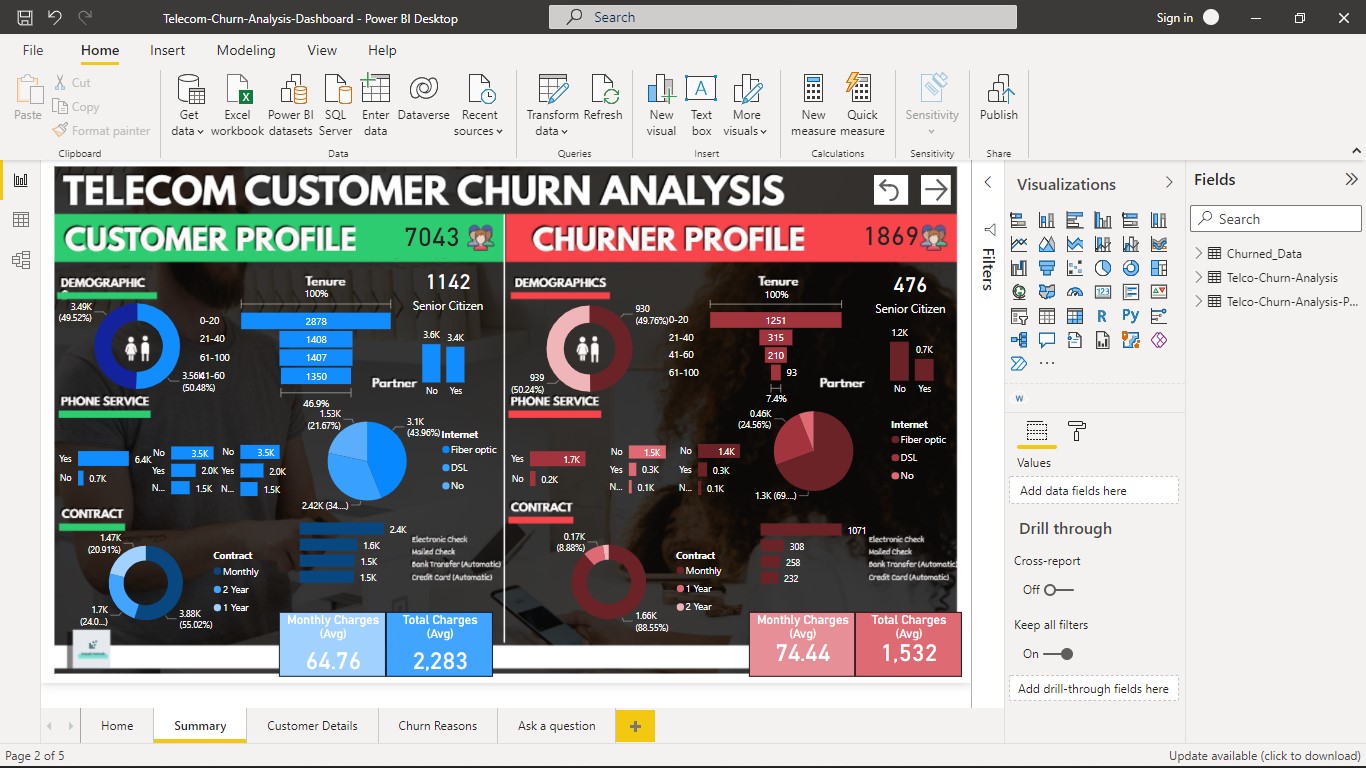This screenshot has width=1366, height=768.
Task: Expand the Telco-Churn-Analysis-P... table
Action: (x=1199, y=301)
